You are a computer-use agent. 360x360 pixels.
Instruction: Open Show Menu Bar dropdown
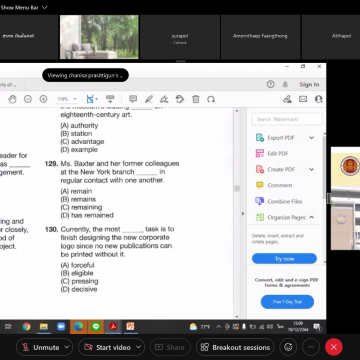[x=24, y=7]
